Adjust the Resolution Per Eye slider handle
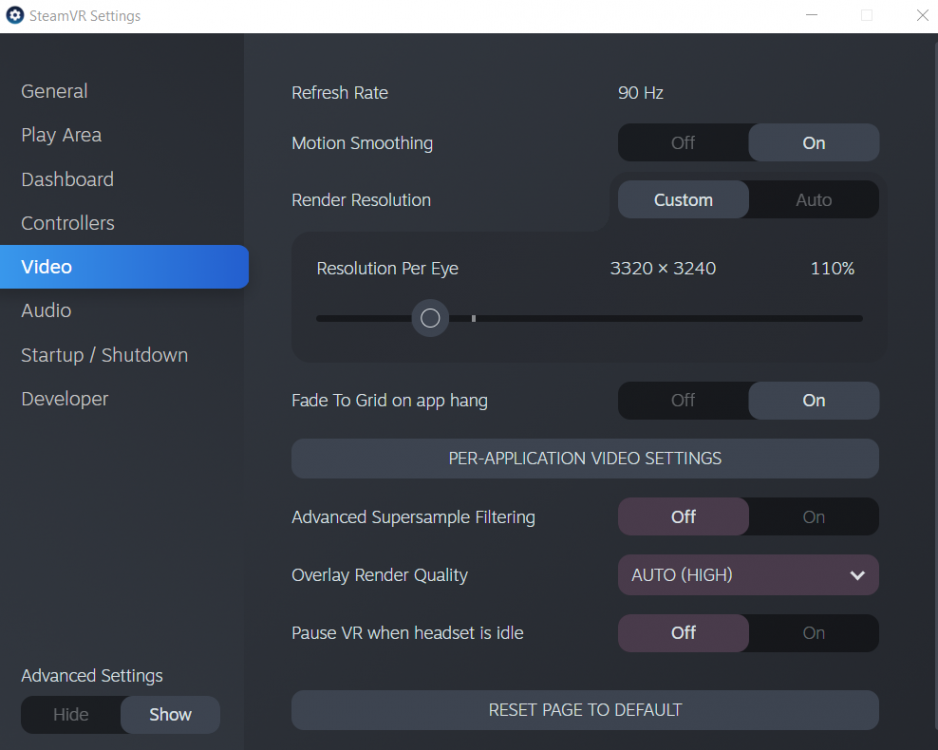The width and height of the screenshot is (938, 750). tap(430, 318)
